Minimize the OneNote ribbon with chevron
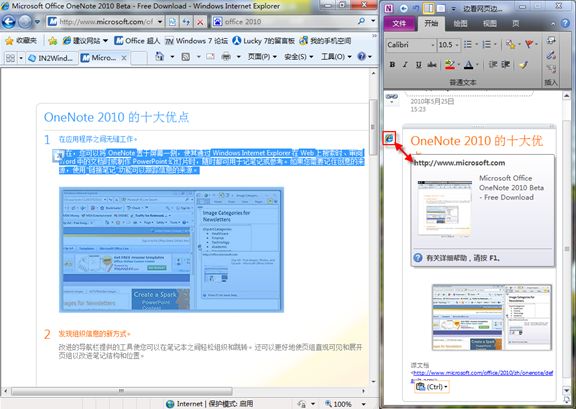Image resolution: width=576 pixels, height=409 pixels. [553, 24]
